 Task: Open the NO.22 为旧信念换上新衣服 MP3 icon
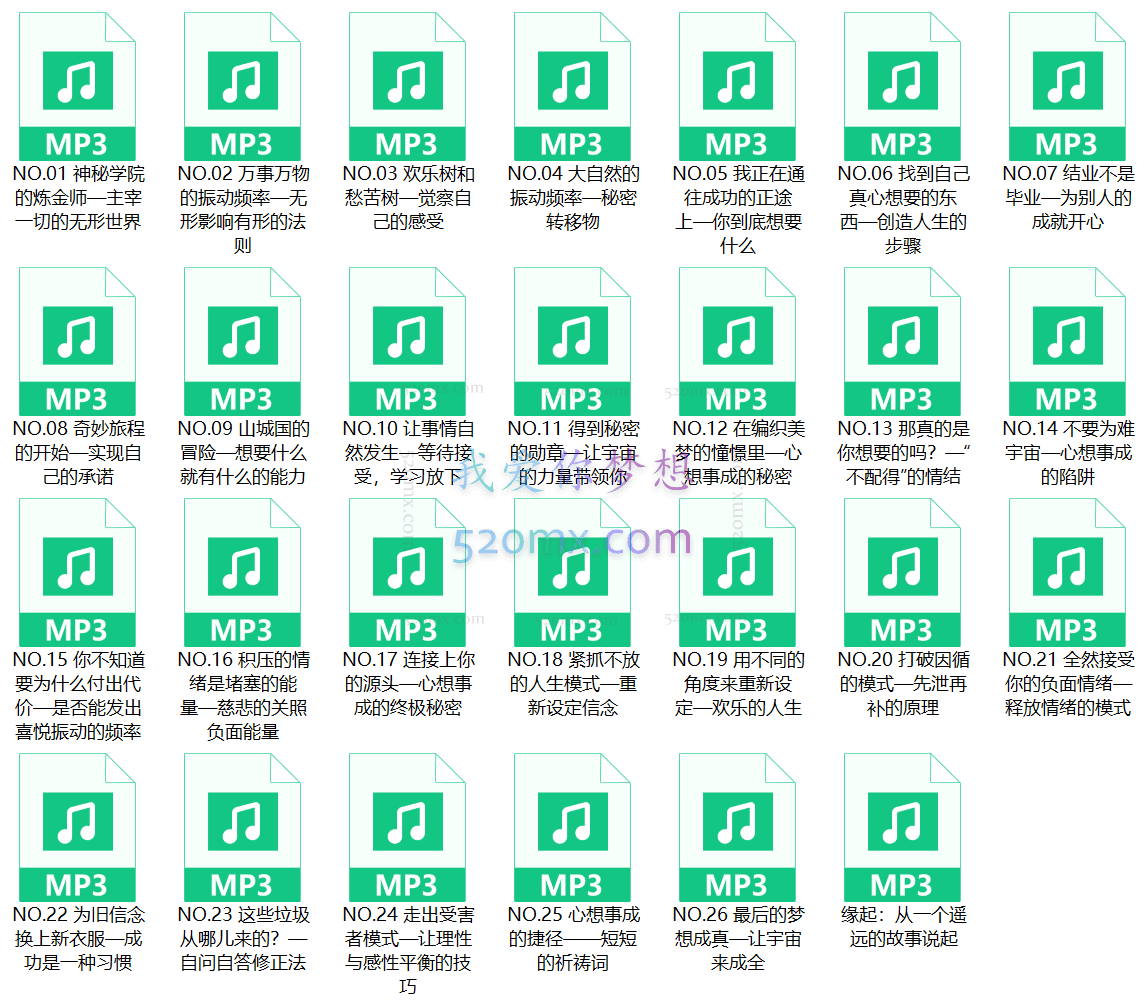click(78, 828)
